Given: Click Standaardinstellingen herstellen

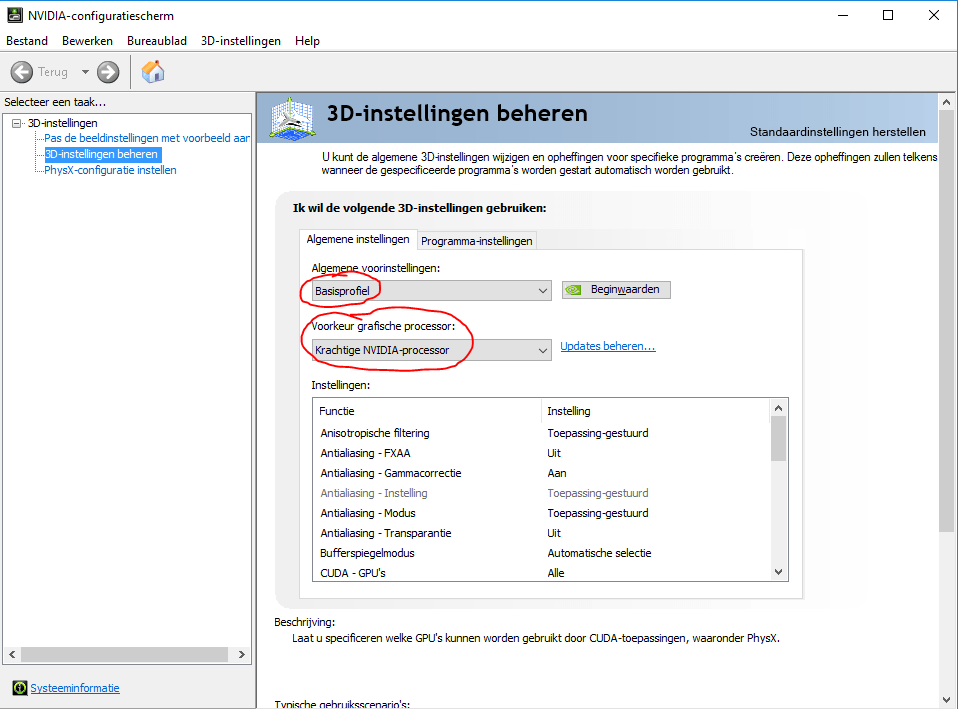Looking at the screenshot, I should tap(838, 132).
